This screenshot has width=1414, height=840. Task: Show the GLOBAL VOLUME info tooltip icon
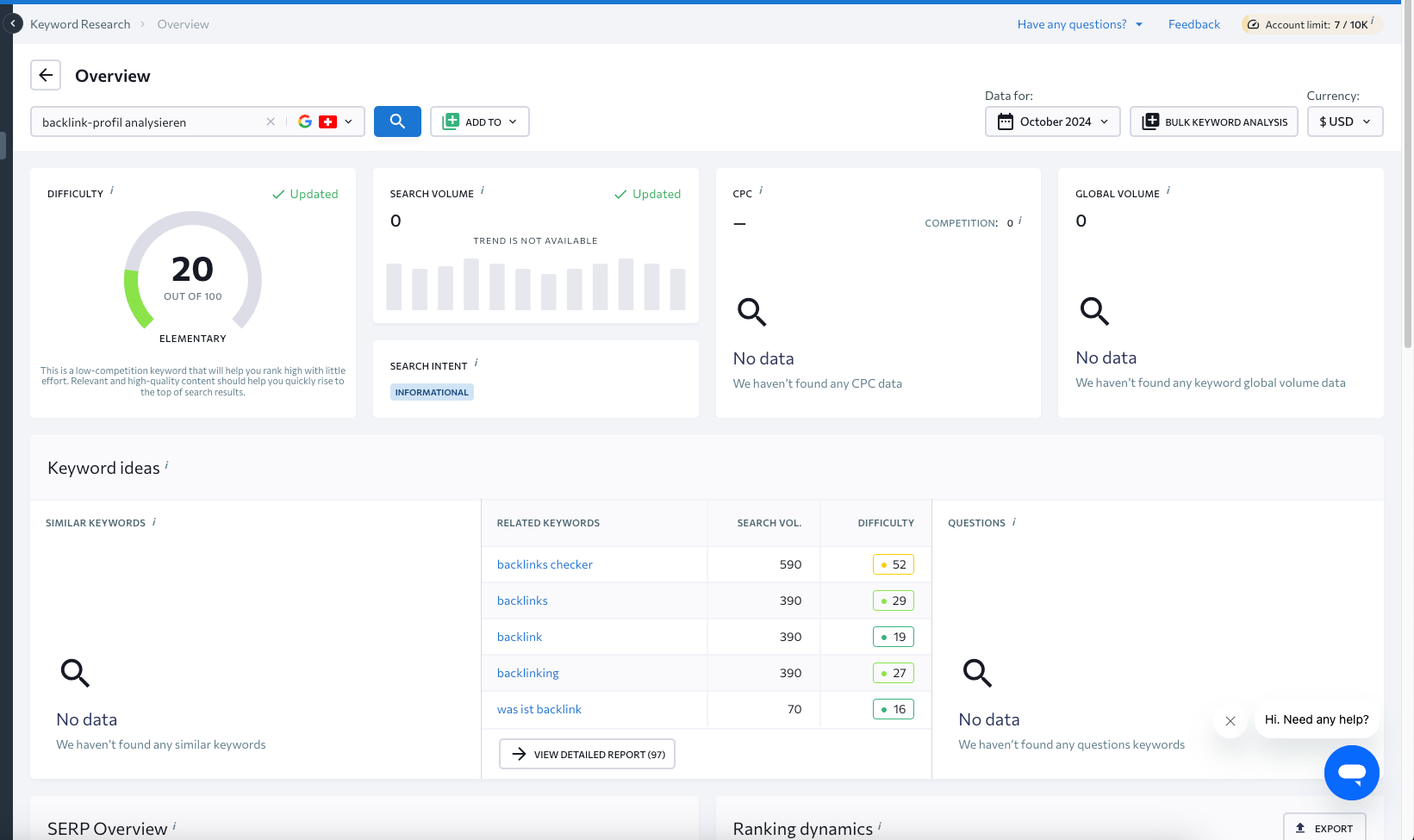tap(1168, 190)
